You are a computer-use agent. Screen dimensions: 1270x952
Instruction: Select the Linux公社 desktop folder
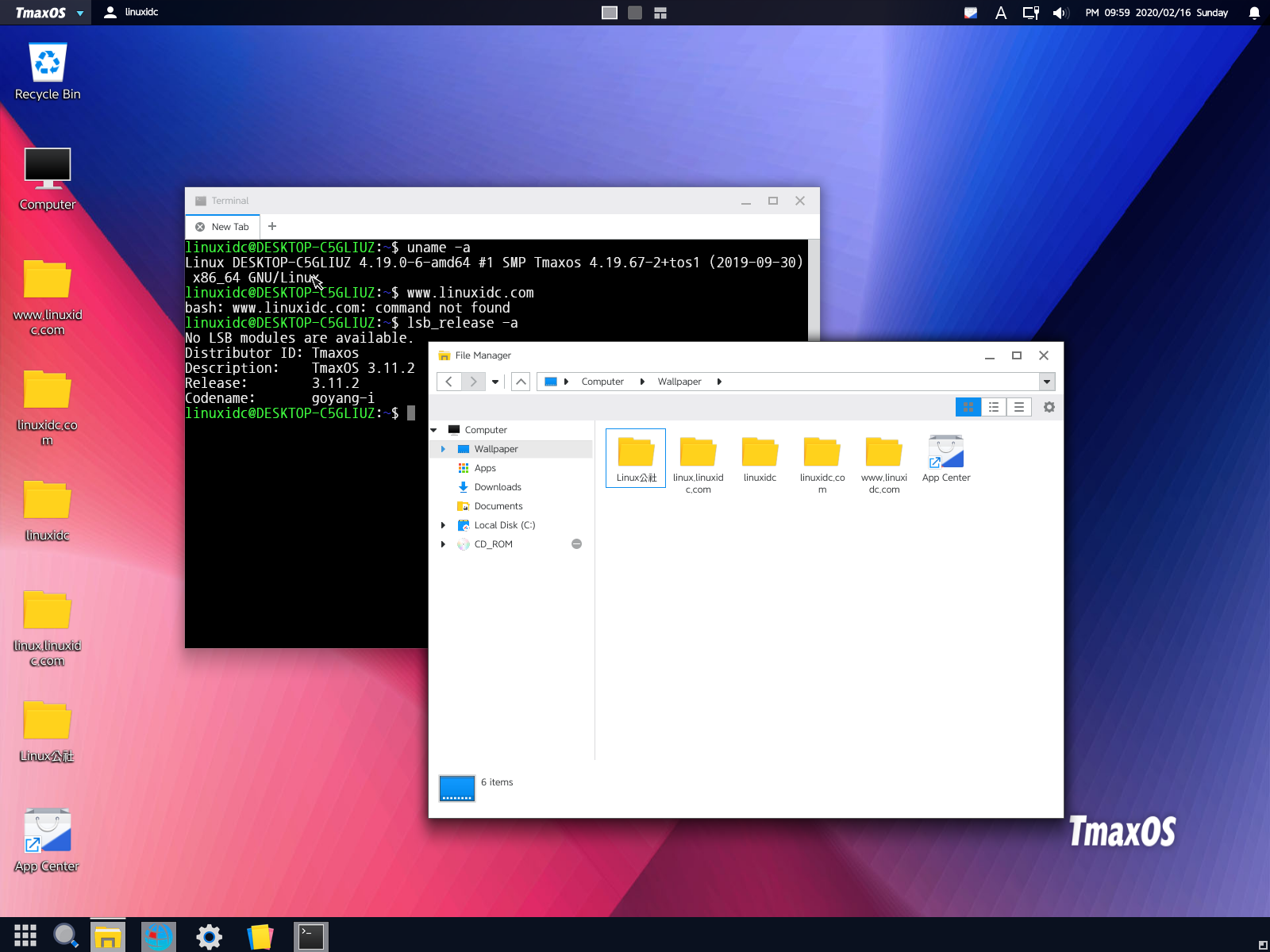[x=48, y=731]
